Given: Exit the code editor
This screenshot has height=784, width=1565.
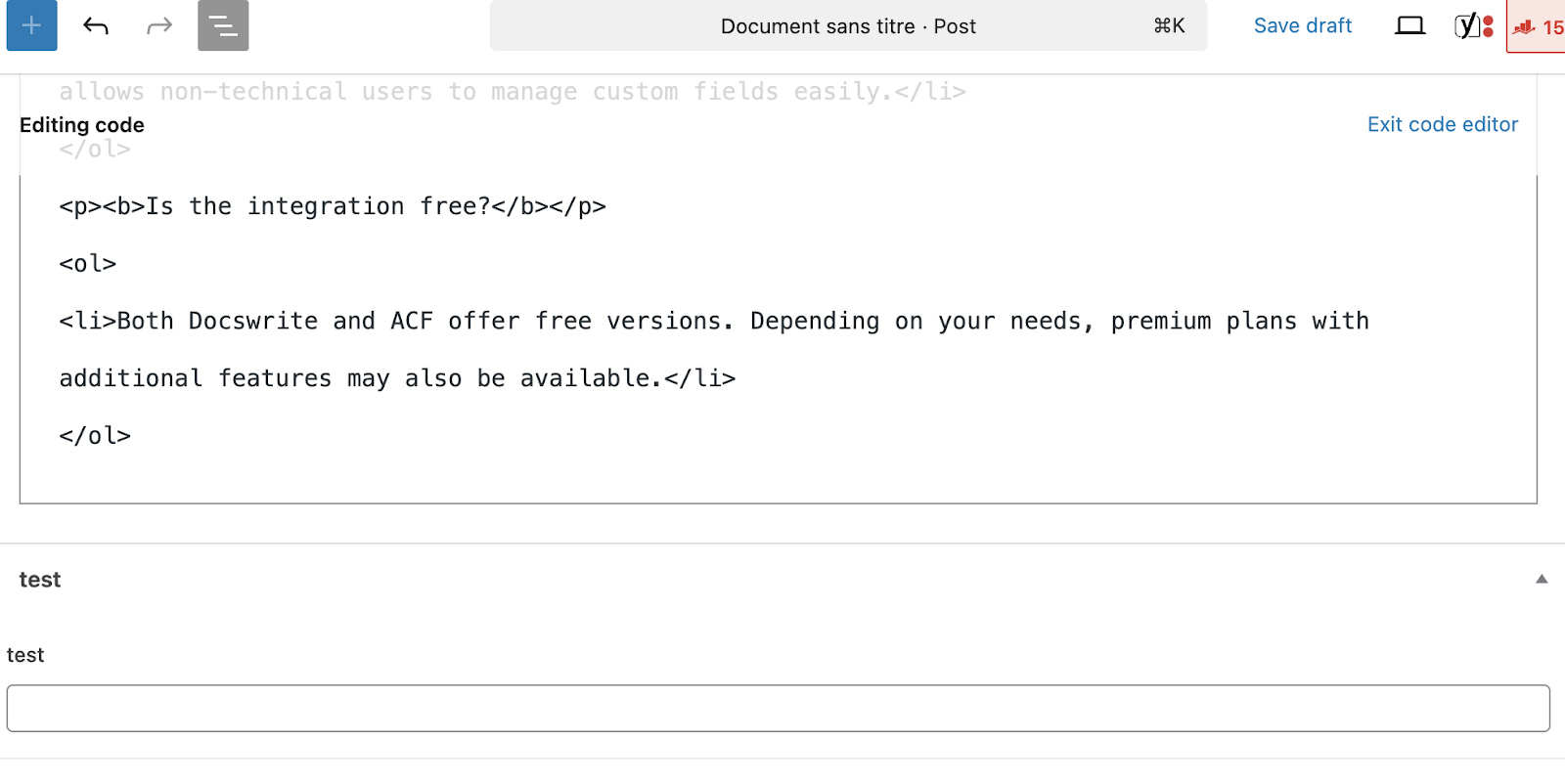Looking at the screenshot, I should 1443,124.
